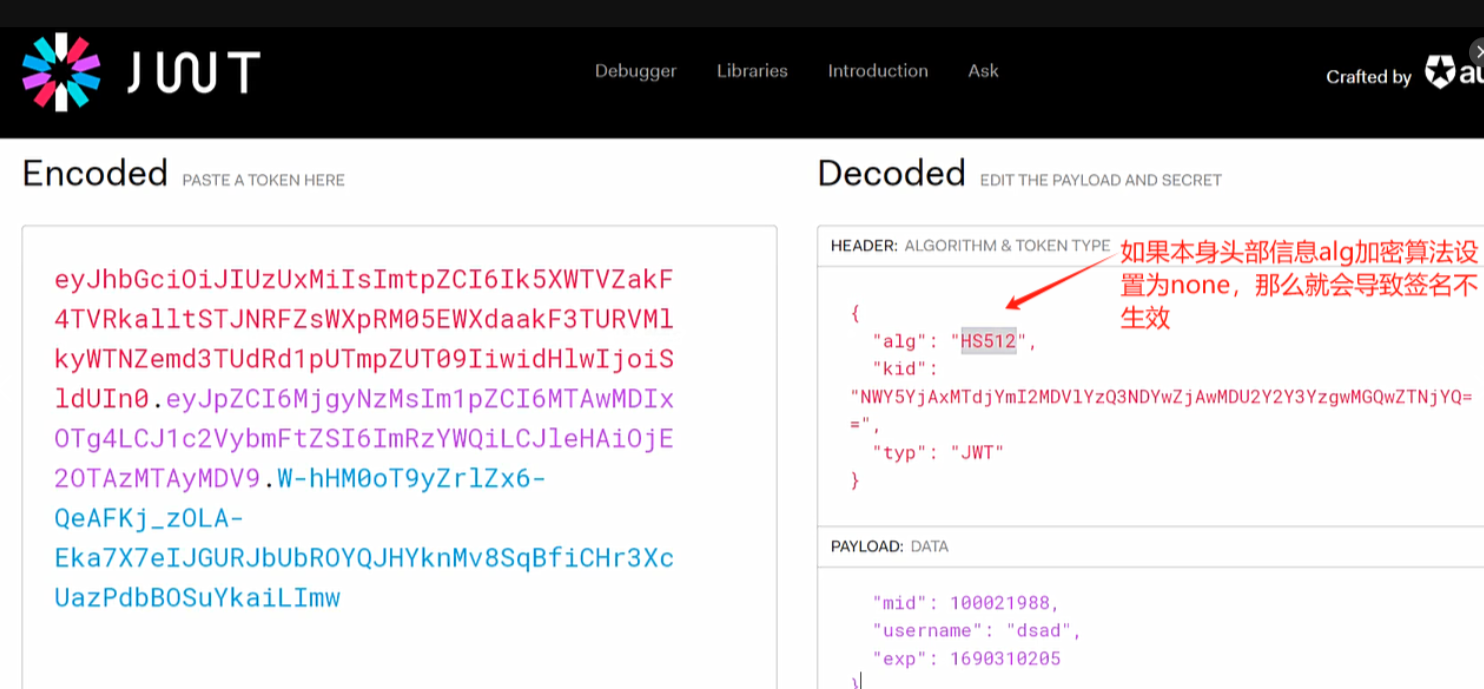This screenshot has width=1484, height=689.
Task: Open the Introduction page link
Action: point(877,71)
